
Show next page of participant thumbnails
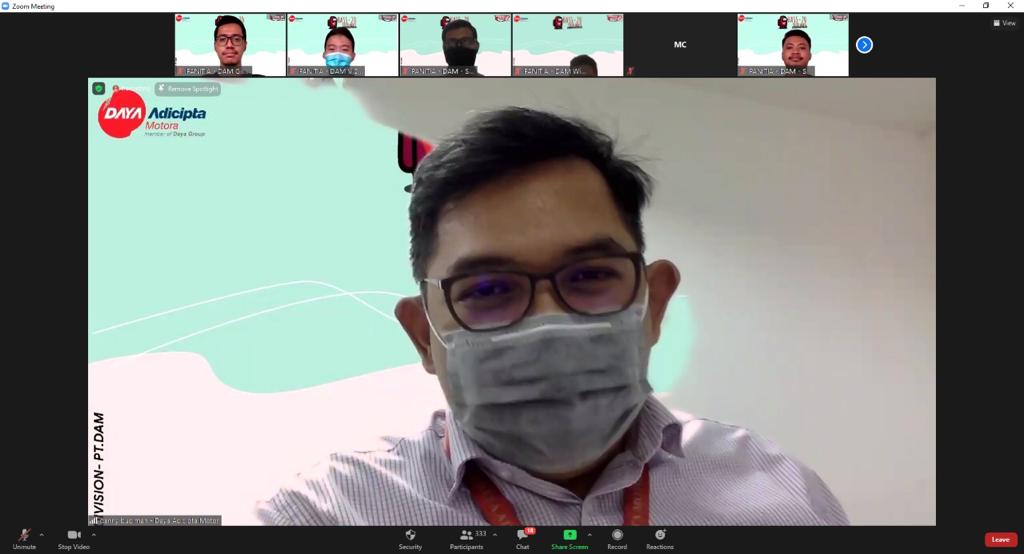click(864, 44)
